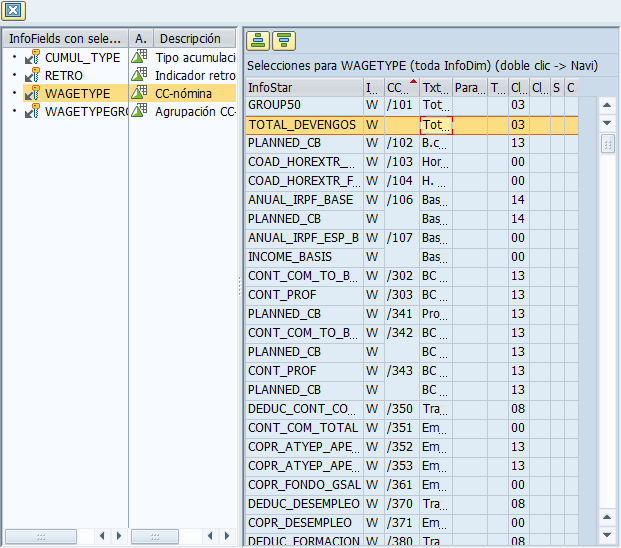
Task: Click the characteristic icon next to Agrupación CC
Action: [139, 110]
